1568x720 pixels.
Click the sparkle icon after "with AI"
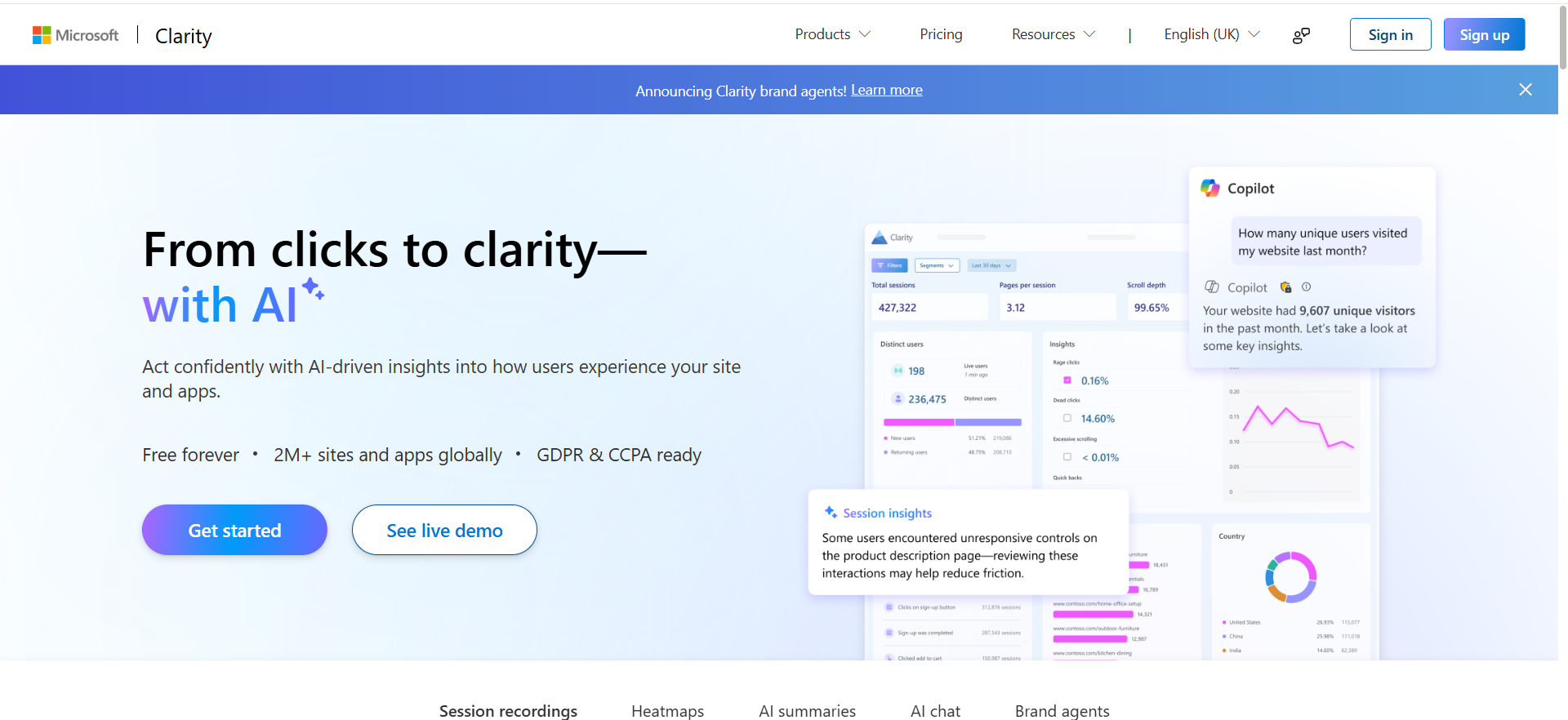coord(313,289)
